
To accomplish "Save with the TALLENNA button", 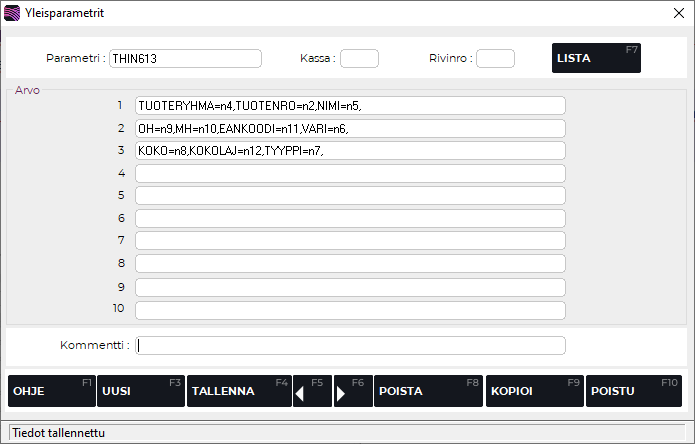I will (238, 392).
